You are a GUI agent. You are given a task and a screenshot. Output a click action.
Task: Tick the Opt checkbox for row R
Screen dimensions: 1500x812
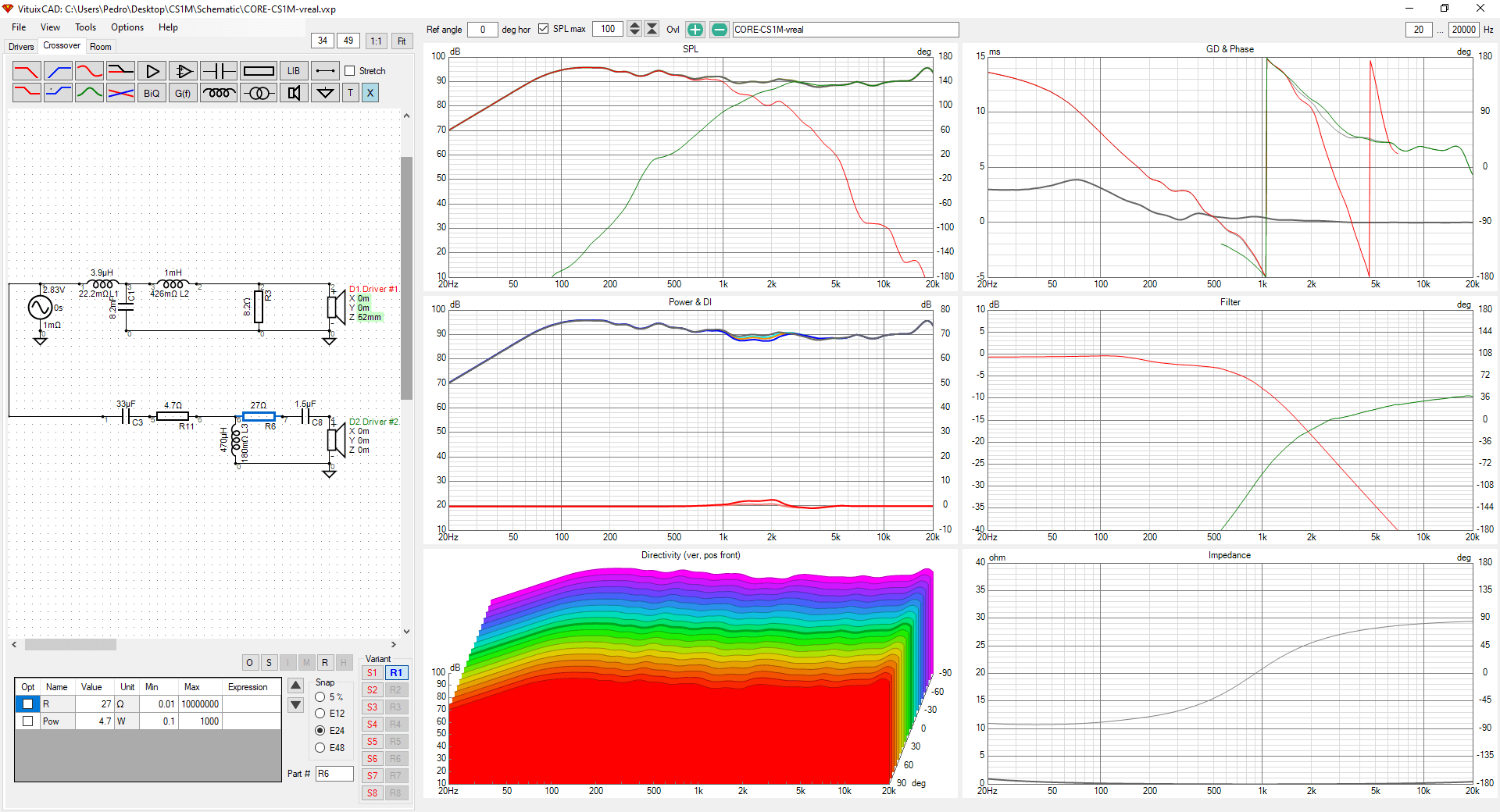pos(28,704)
